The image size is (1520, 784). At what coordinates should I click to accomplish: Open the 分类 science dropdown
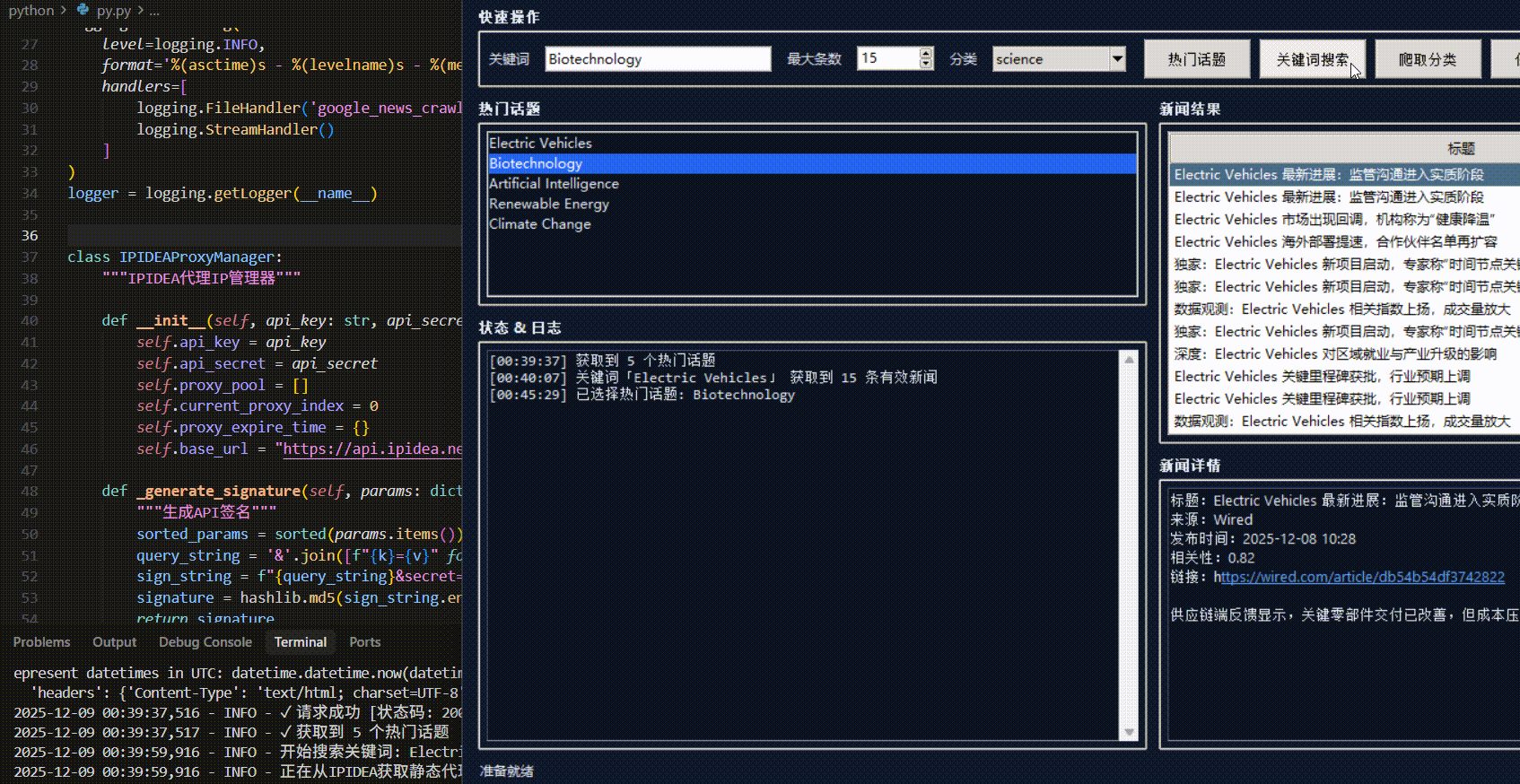1117,59
